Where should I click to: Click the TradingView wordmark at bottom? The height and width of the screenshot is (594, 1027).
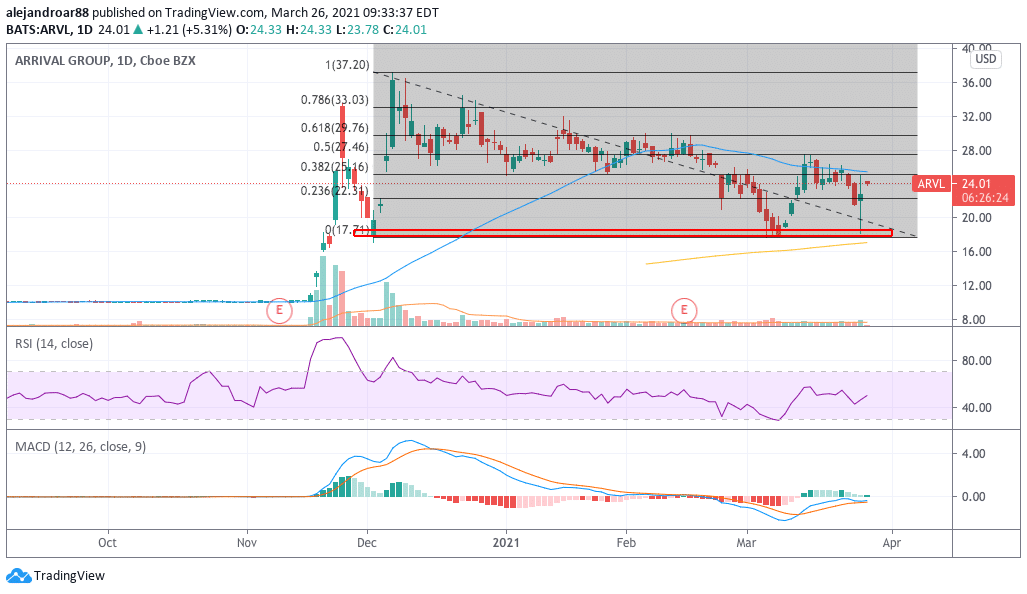point(69,576)
